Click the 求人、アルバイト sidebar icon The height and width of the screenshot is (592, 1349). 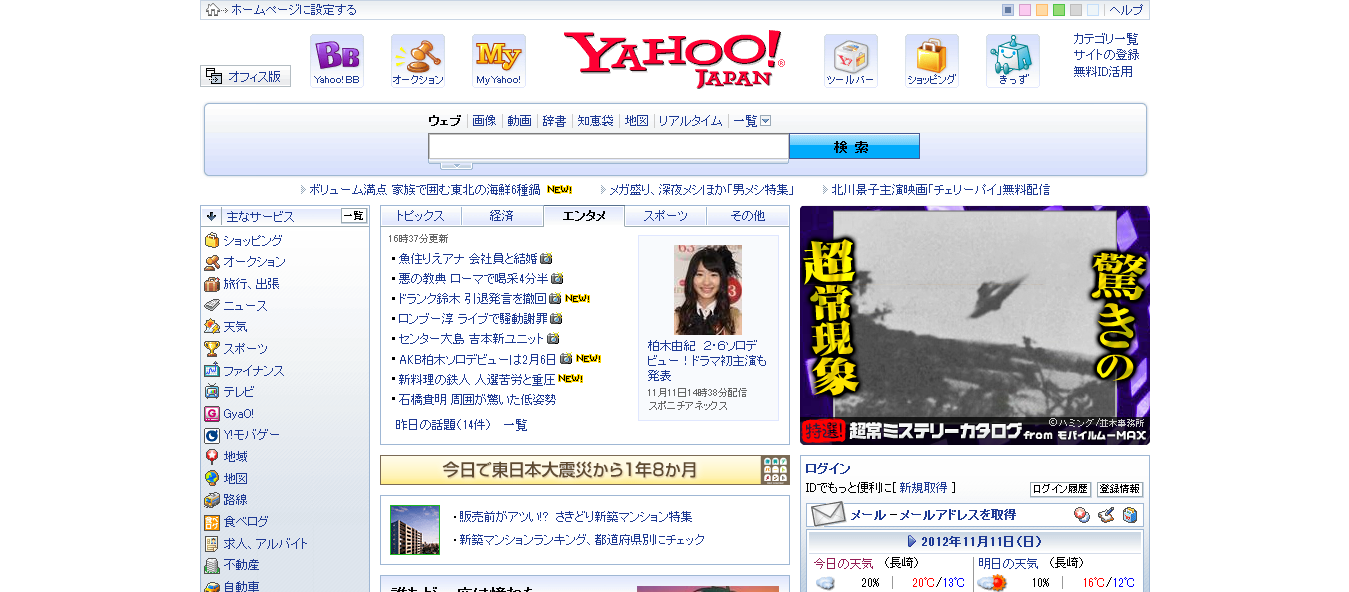[x=212, y=544]
